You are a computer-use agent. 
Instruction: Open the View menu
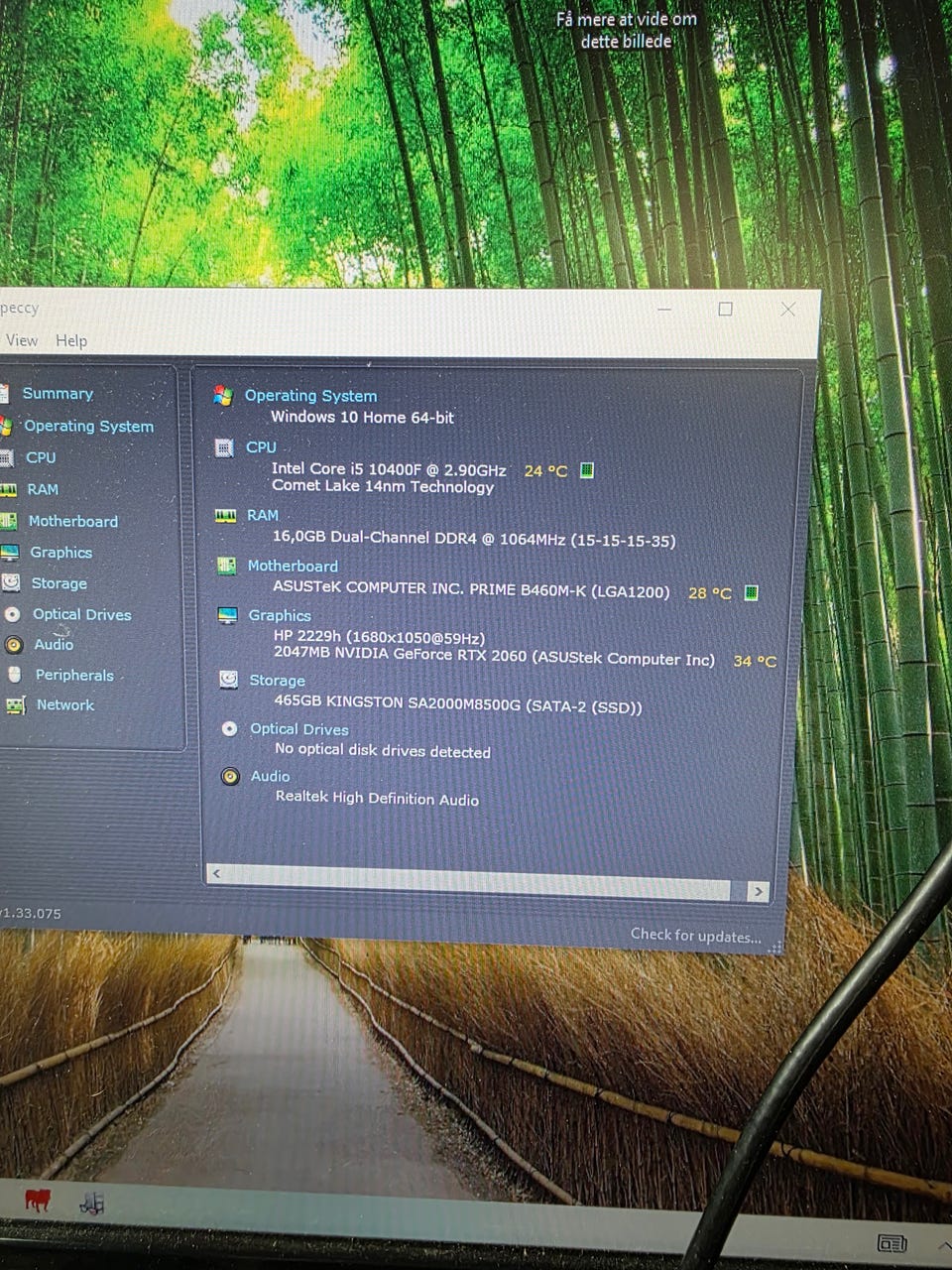coord(22,340)
